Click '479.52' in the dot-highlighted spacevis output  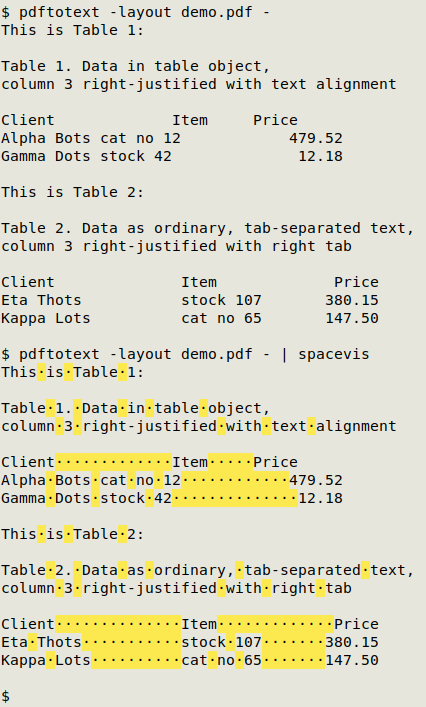click(x=316, y=481)
